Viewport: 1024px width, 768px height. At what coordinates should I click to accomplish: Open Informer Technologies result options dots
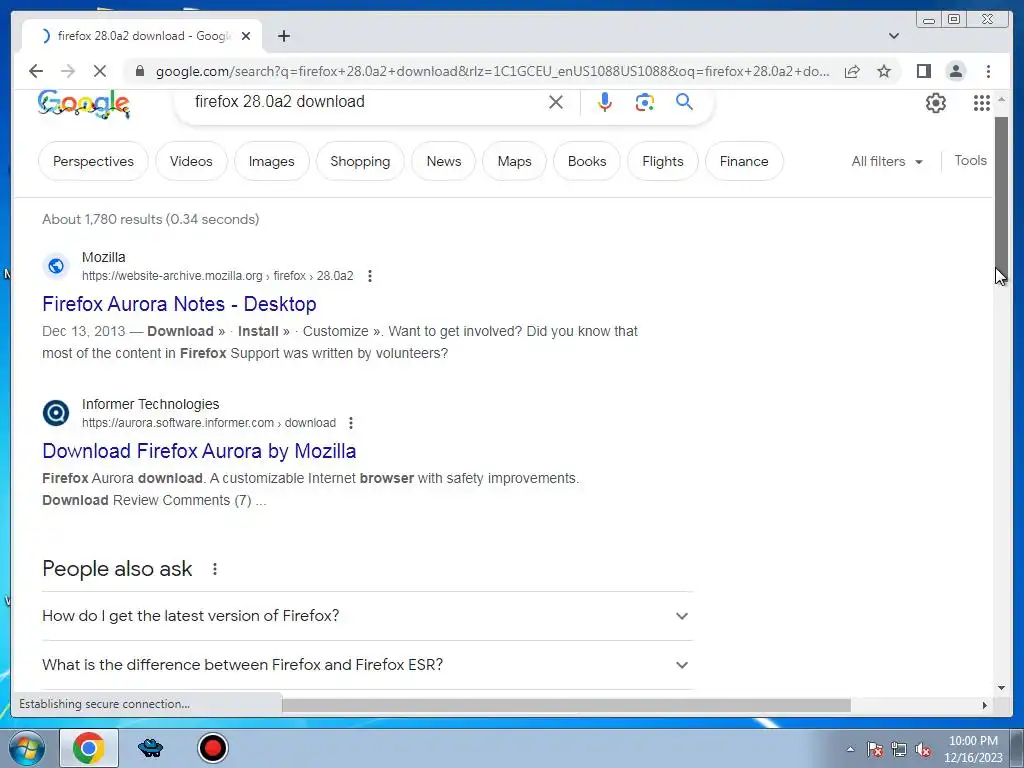(351, 423)
